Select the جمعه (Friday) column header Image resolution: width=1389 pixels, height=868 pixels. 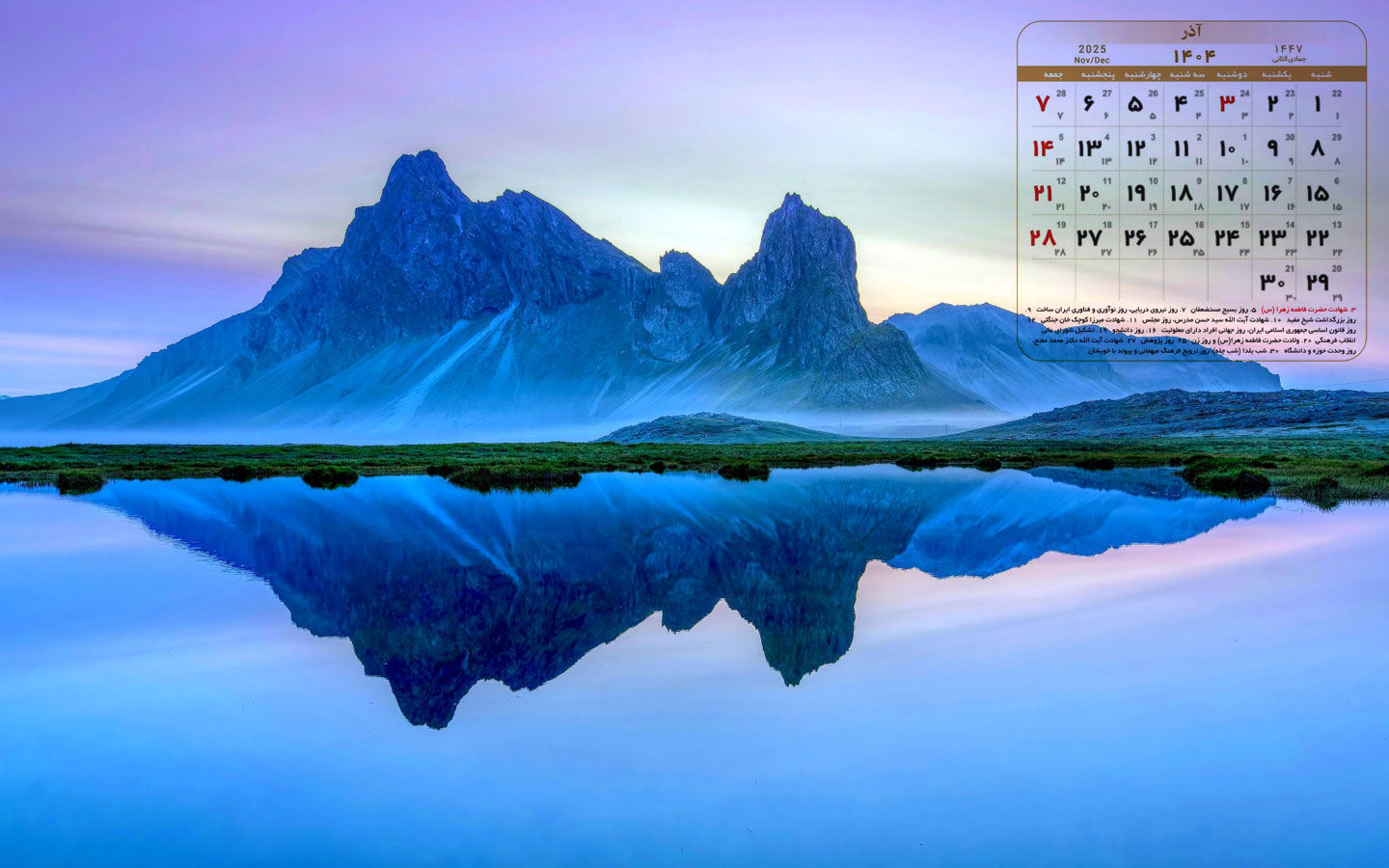[x=1052, y=74]
